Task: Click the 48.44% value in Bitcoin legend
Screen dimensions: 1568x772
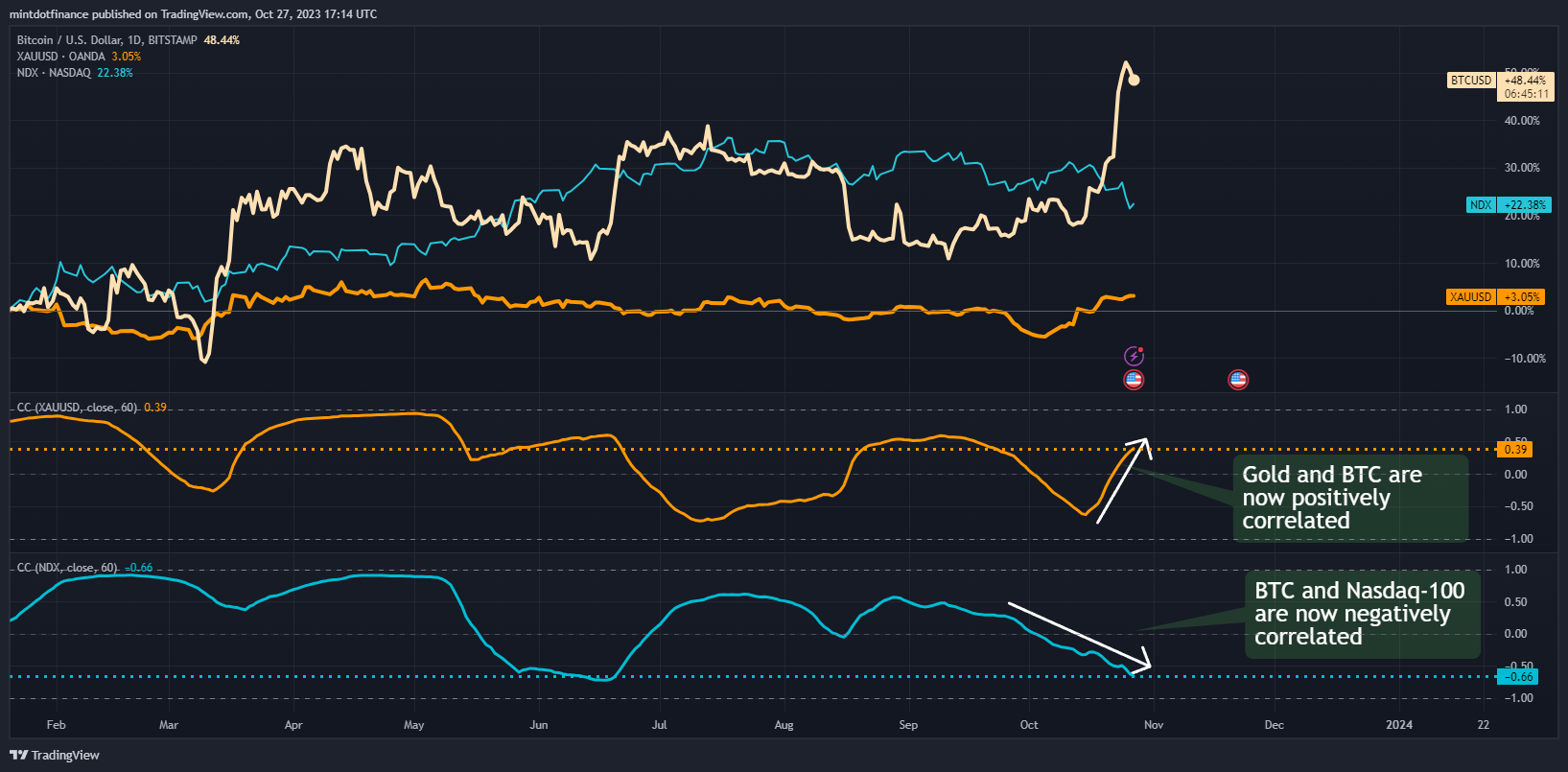Action: (x=222, y=40)
